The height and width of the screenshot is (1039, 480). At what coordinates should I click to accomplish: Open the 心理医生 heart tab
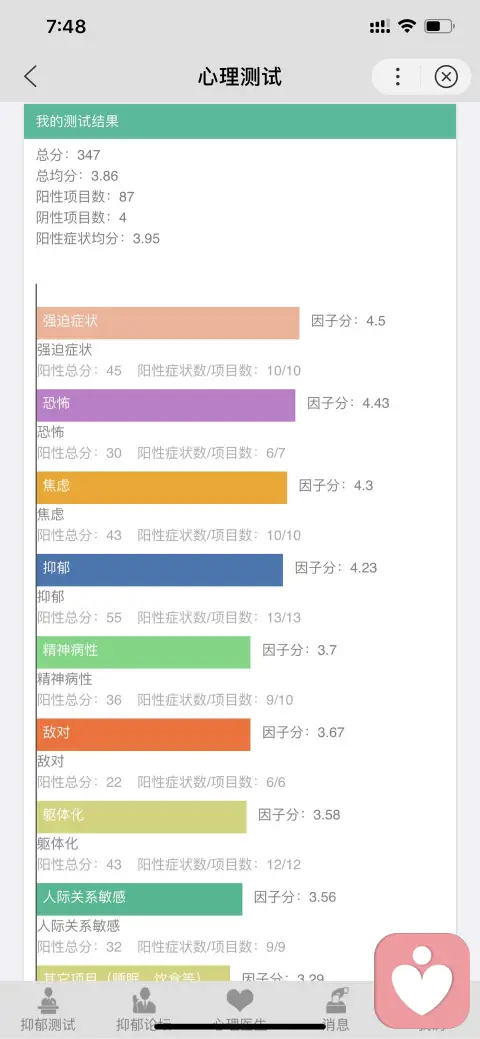pos(240,1009)
